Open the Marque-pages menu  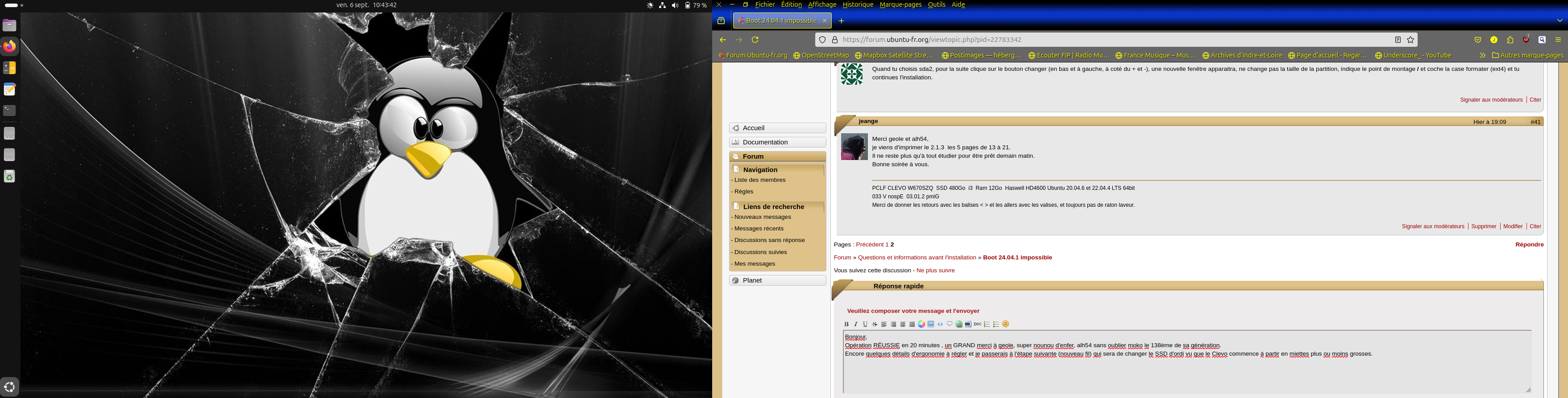900,5
